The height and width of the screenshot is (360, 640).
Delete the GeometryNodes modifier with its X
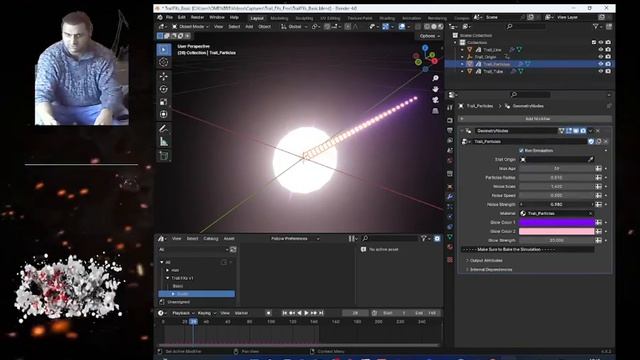pyautogui.click(x=598, y=131)
